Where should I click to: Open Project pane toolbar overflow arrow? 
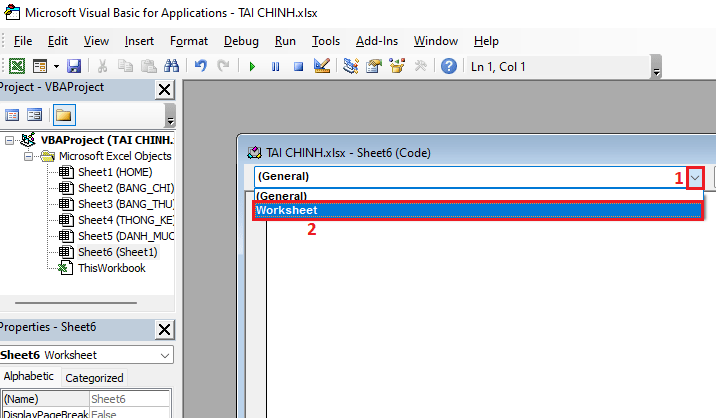170,115
